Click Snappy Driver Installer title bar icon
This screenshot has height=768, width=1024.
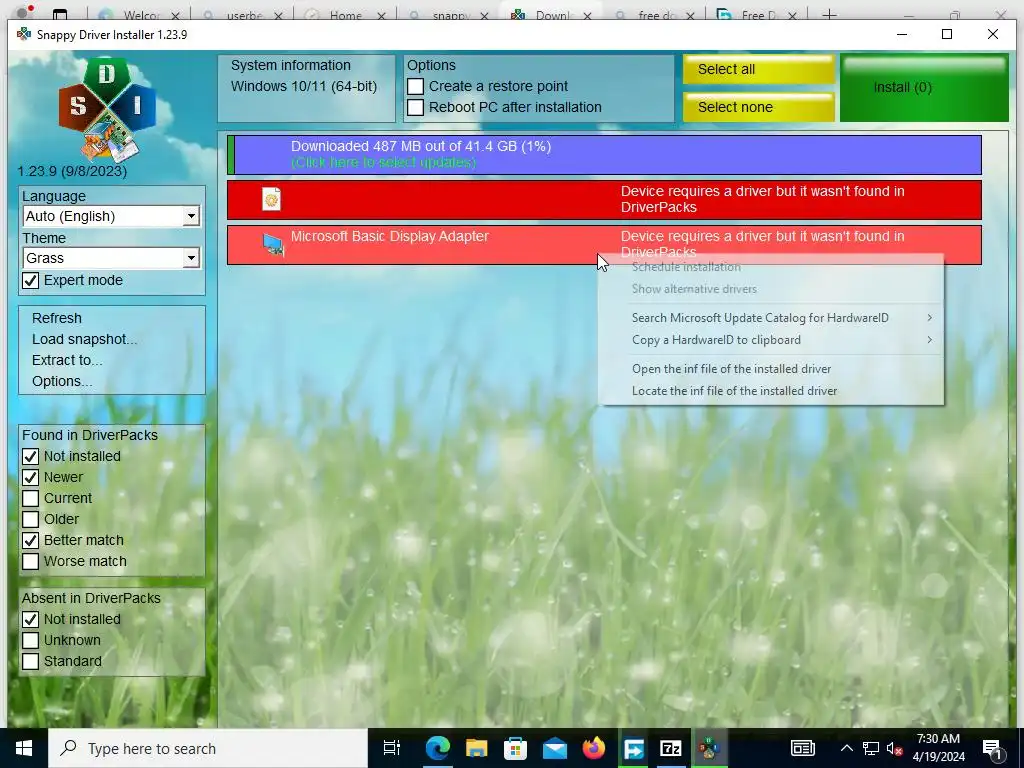pyautogui.click(x=24, y=34)
